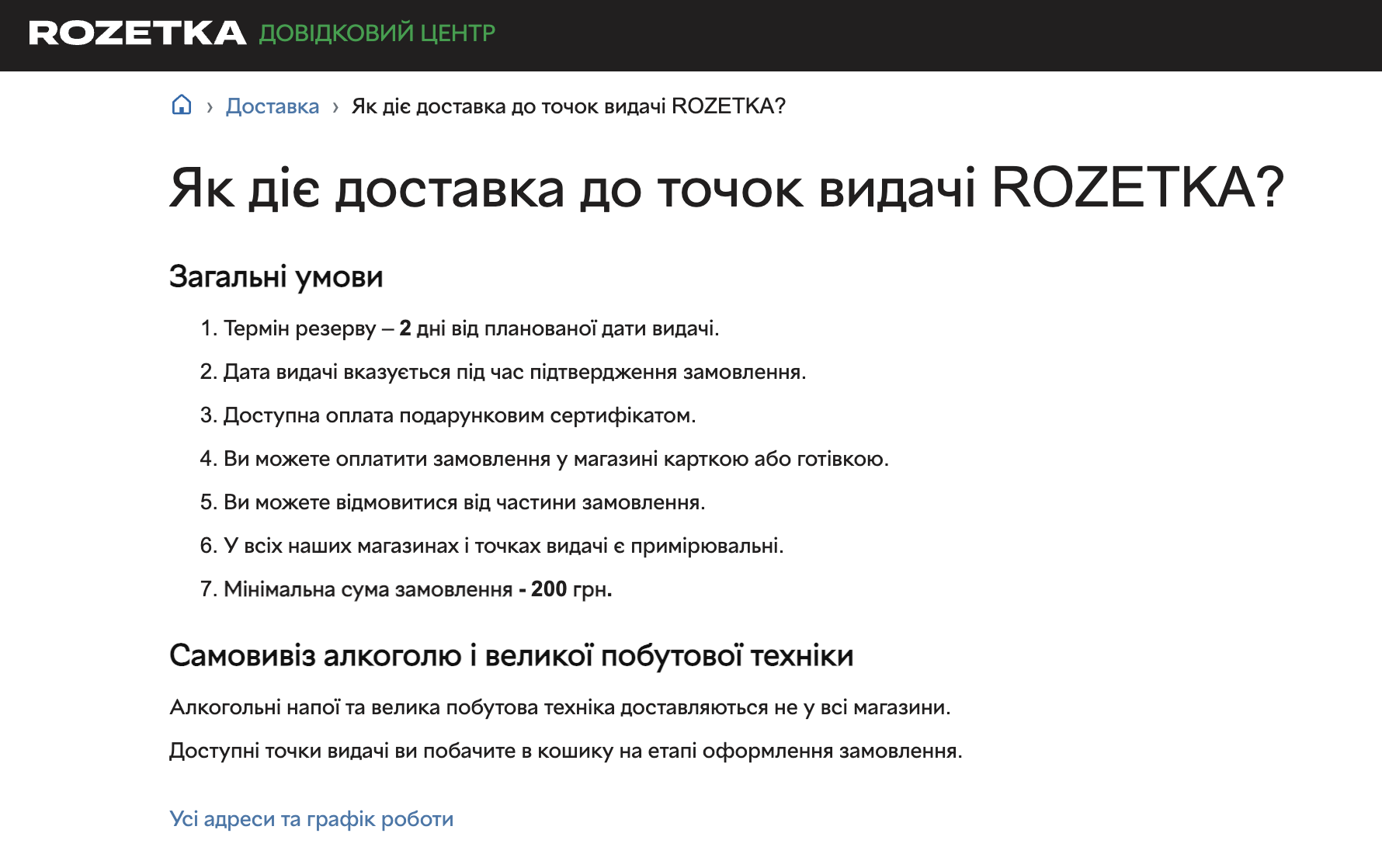Click the main heading about доставка до точок видачі
Screen dimensions: 1382x868
tap(726, 188)
